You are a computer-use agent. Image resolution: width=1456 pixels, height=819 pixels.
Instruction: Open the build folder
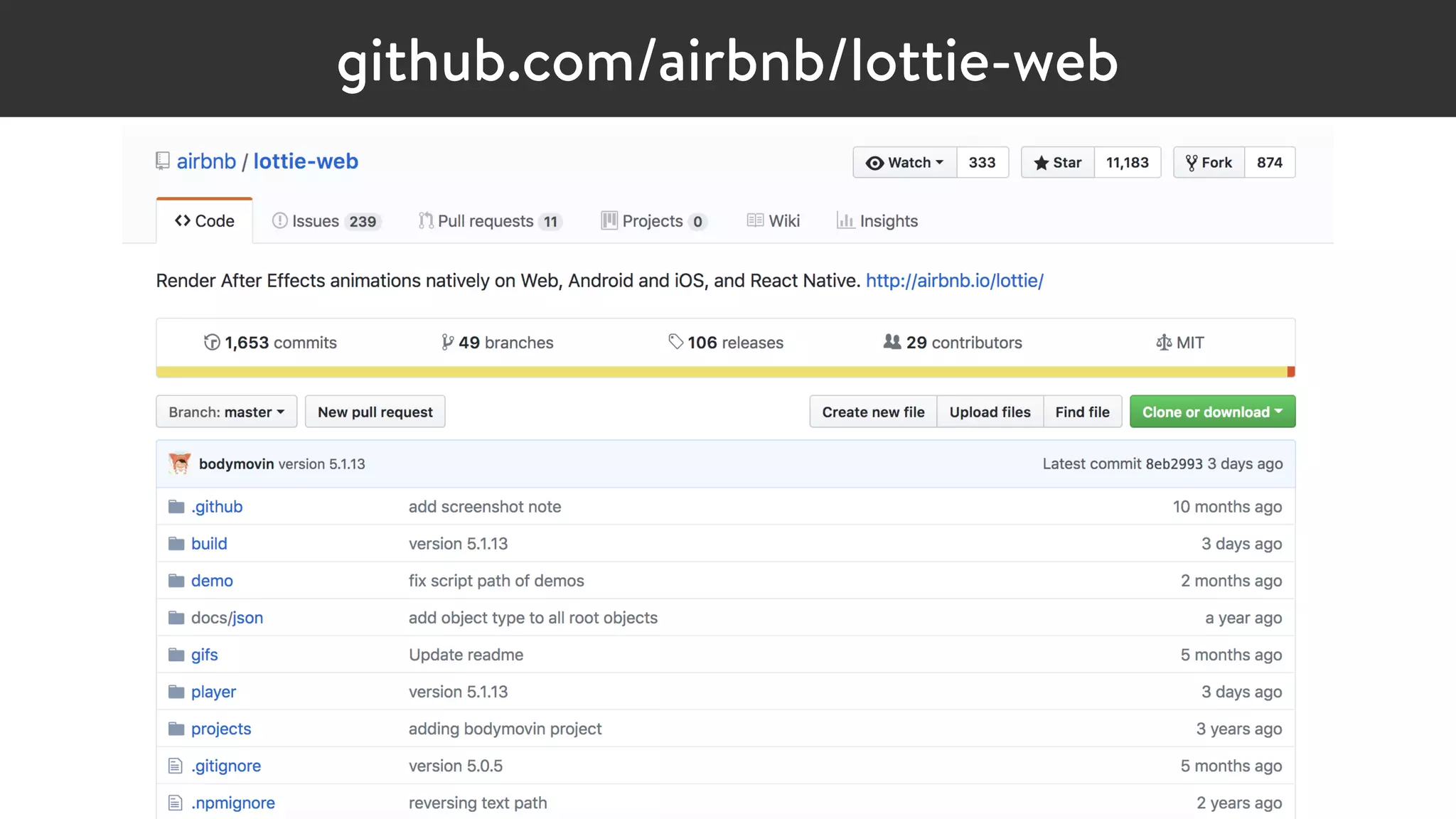209,544
